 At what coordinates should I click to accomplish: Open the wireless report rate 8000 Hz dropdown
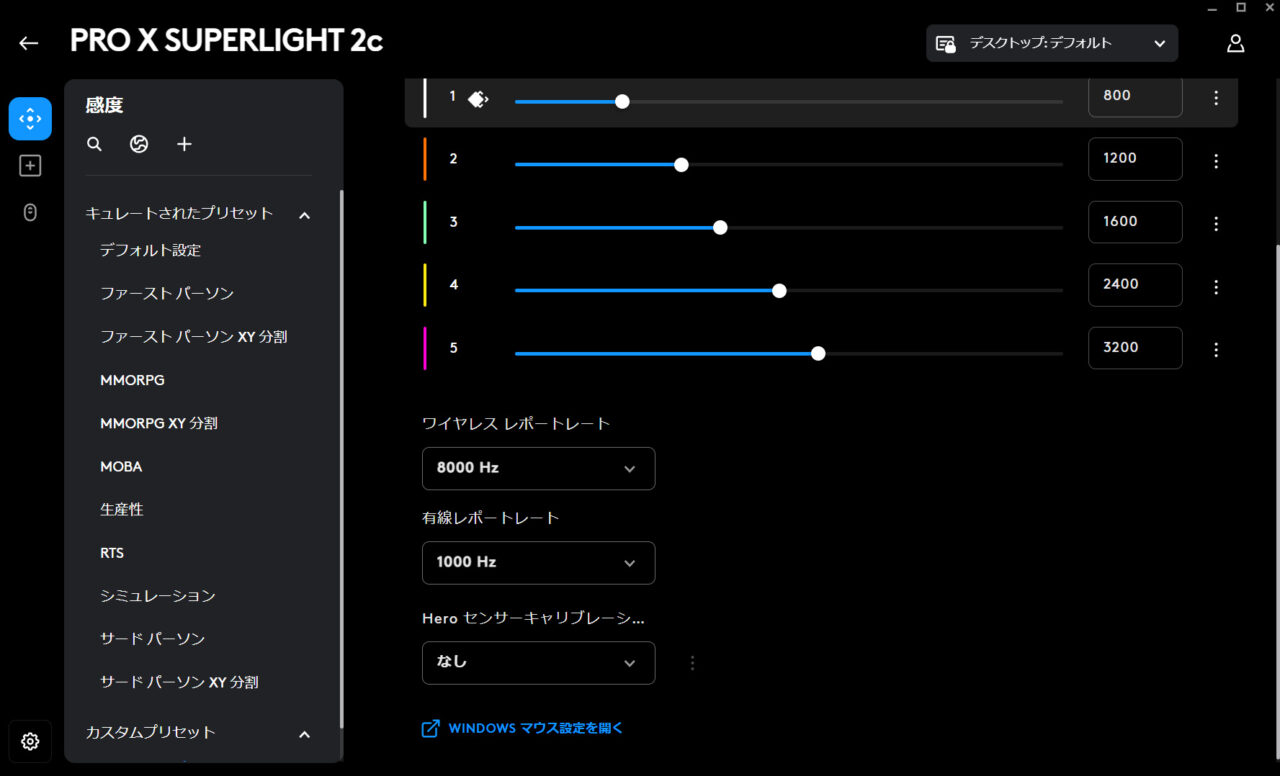coord(538,468)
